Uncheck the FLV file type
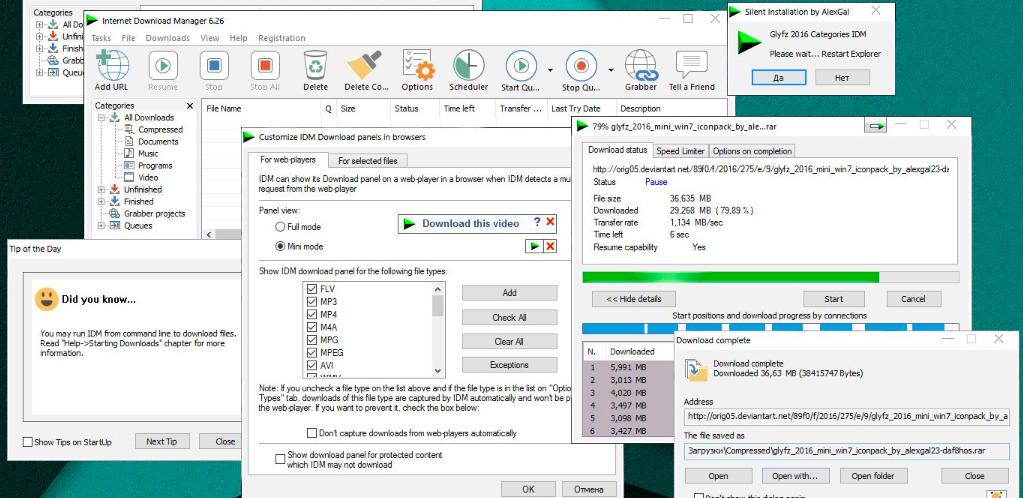 click(311, 288)
